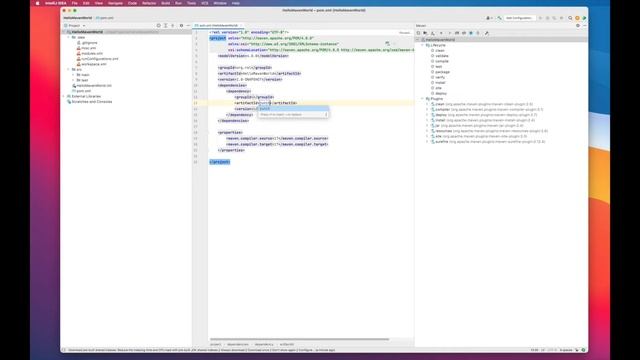Open Maven panel gear options
Viewport: 640px width, 360px height.
coord(578,26)
